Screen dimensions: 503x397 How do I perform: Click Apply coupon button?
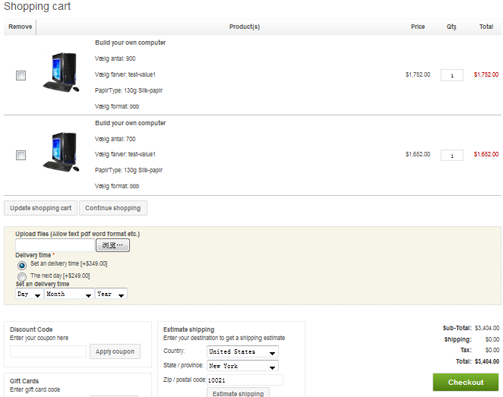[x=115, y=352]
